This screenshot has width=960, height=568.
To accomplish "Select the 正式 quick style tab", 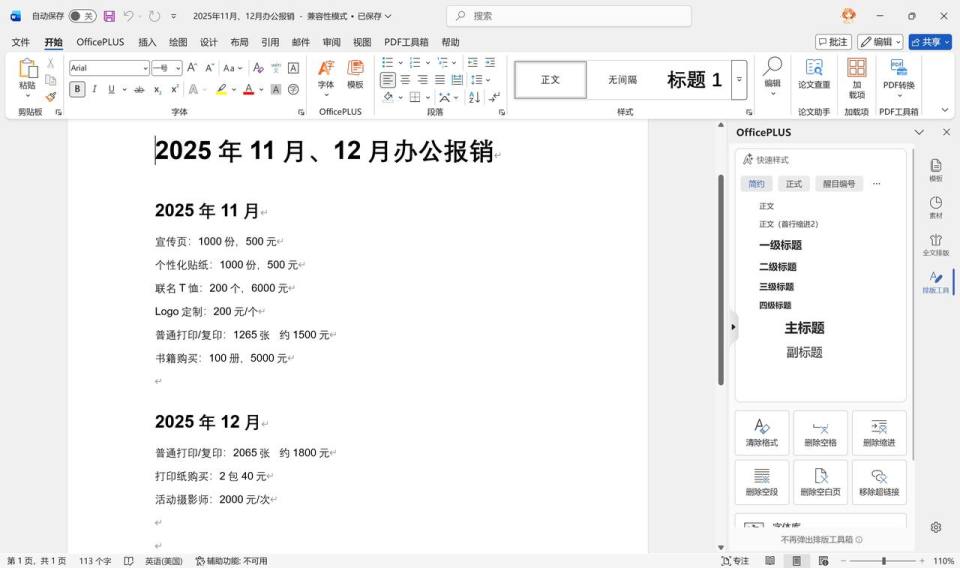I will tap(793, 184).
